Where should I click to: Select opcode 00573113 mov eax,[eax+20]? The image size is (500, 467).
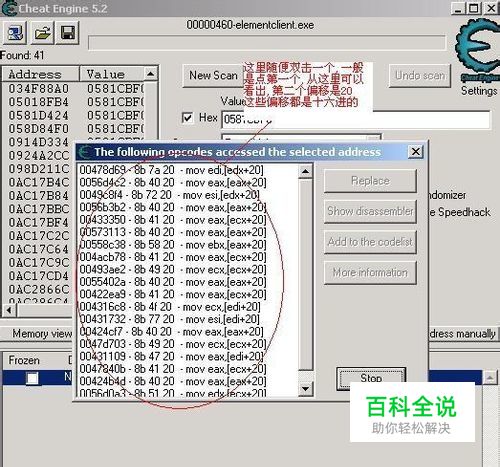[x=173, y=232]
